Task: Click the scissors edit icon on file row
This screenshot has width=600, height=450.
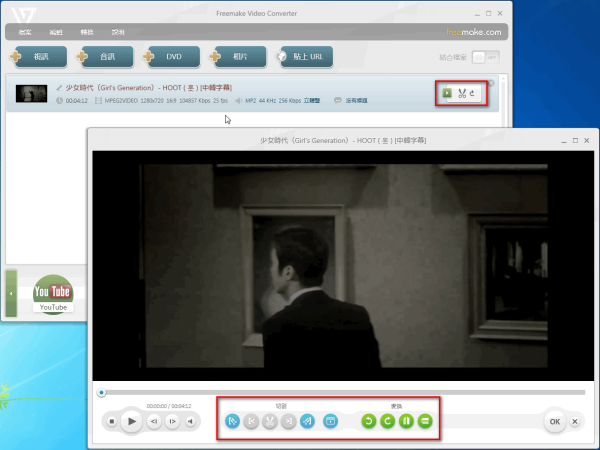Action: (x=462, y=93)
